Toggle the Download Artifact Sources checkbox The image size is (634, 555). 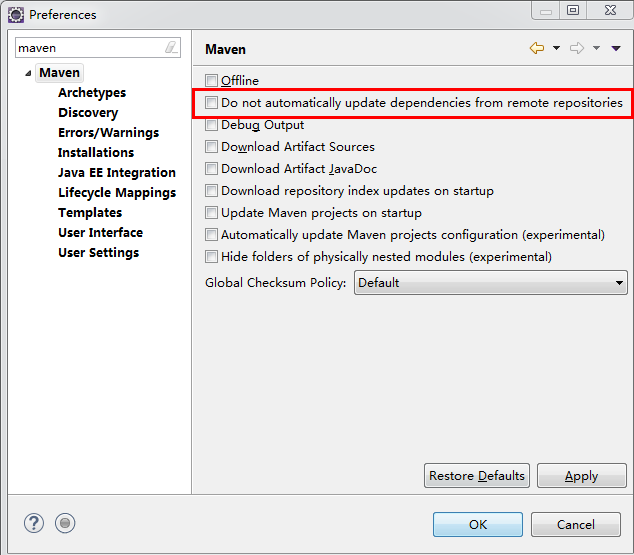(x=211, y=146)
